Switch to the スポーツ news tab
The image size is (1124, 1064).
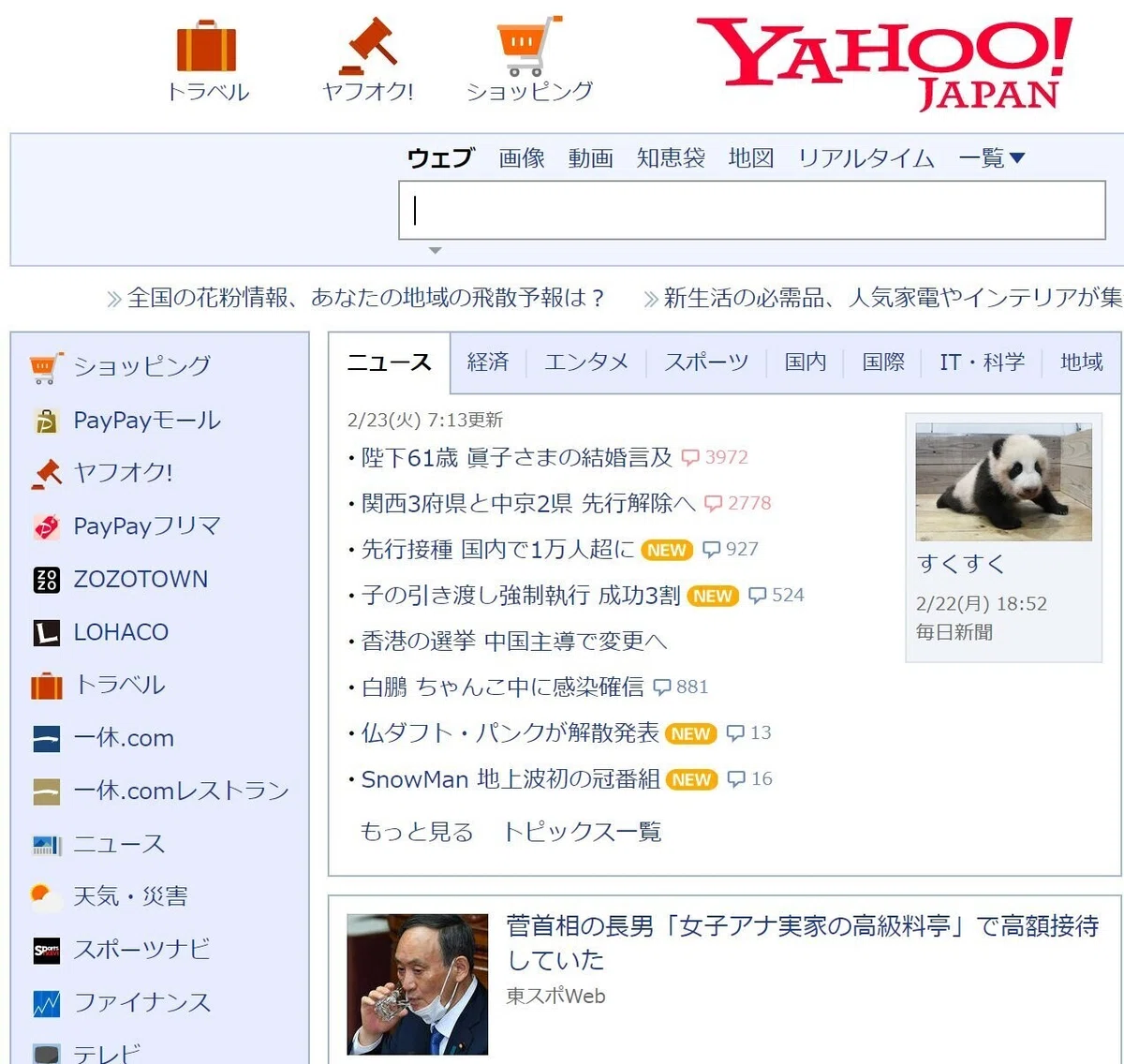706,362
